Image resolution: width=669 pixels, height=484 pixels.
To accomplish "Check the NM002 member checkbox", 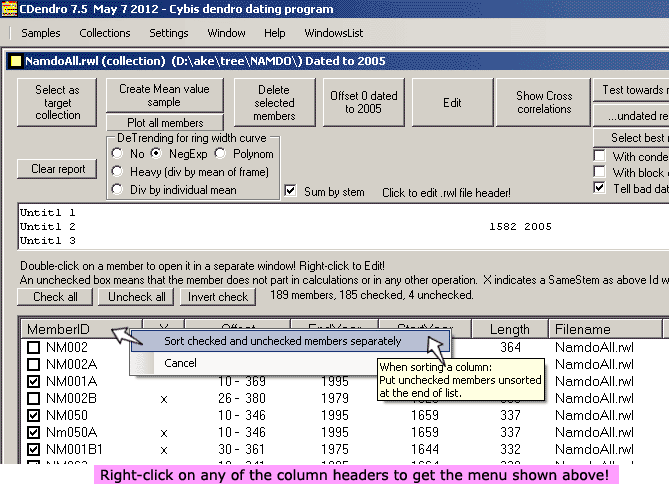I will point(33,347).
